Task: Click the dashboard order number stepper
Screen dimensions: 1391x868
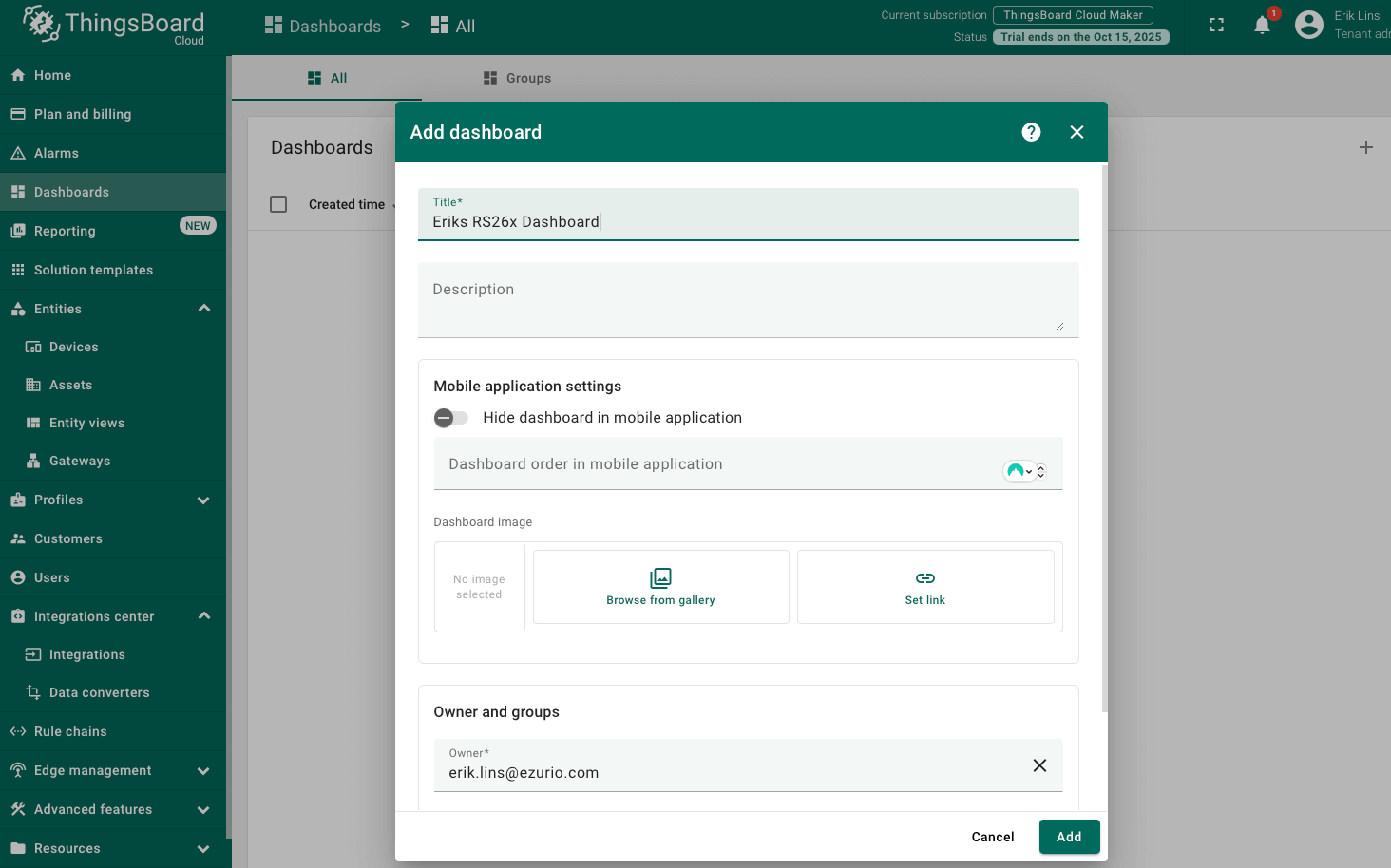Action: (1041, 471)
